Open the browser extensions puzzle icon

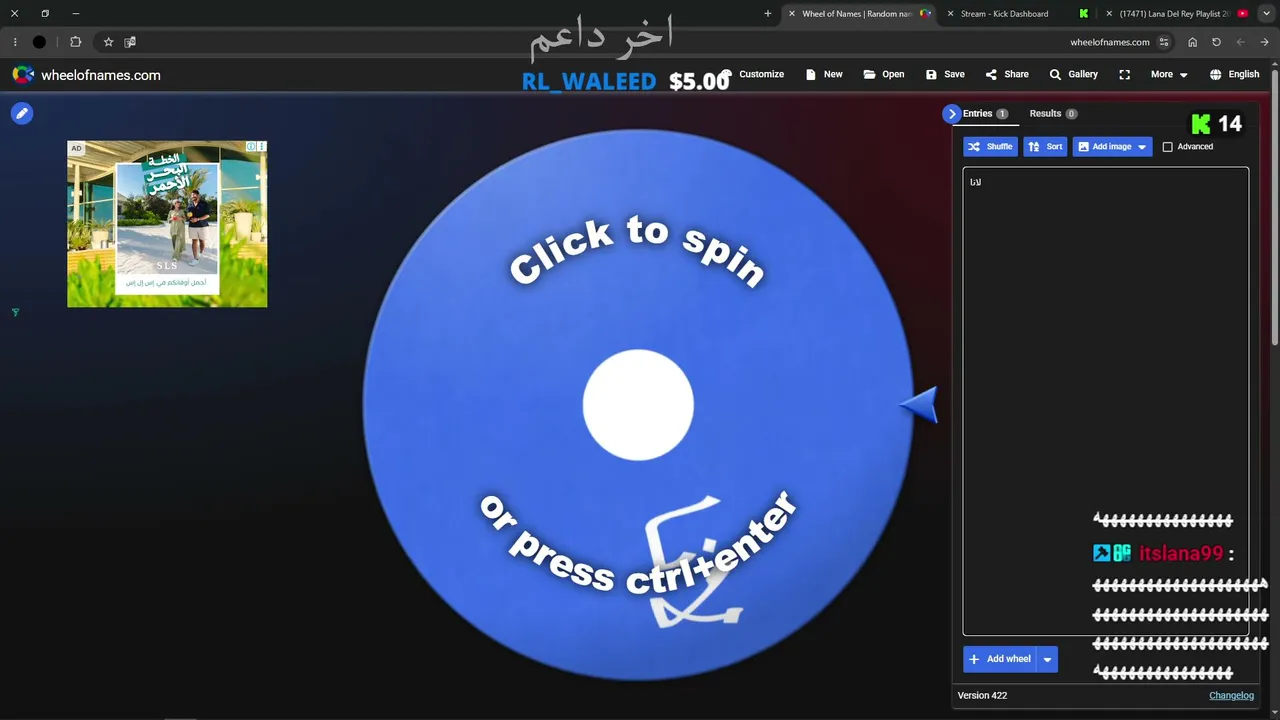[x=75, y=42]
